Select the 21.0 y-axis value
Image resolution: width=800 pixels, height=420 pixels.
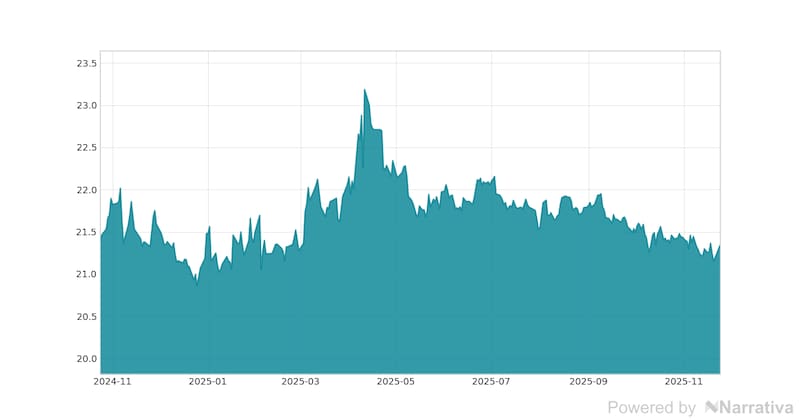(86, 274)
